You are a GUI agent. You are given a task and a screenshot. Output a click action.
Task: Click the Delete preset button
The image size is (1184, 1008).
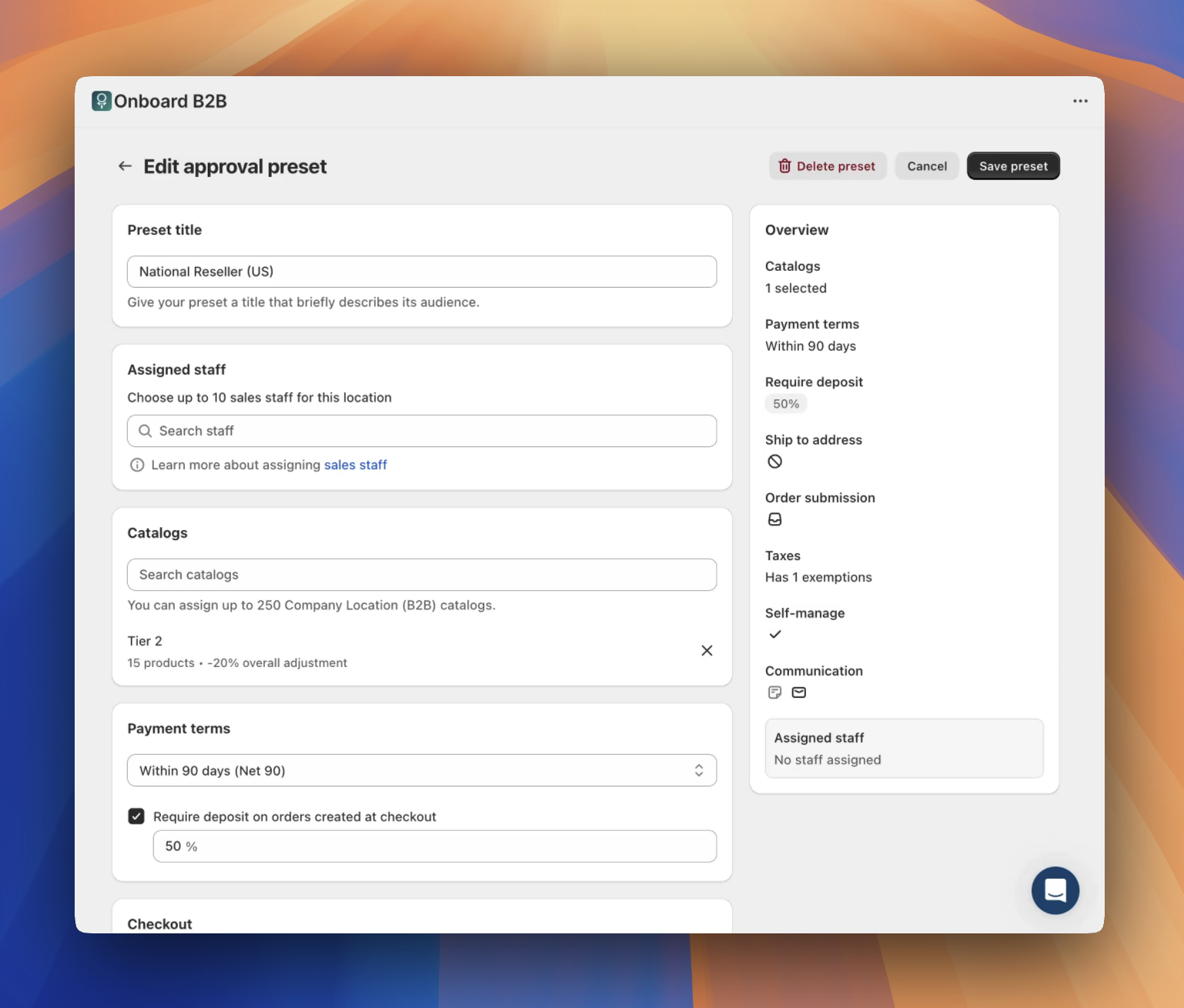[828, 165]
